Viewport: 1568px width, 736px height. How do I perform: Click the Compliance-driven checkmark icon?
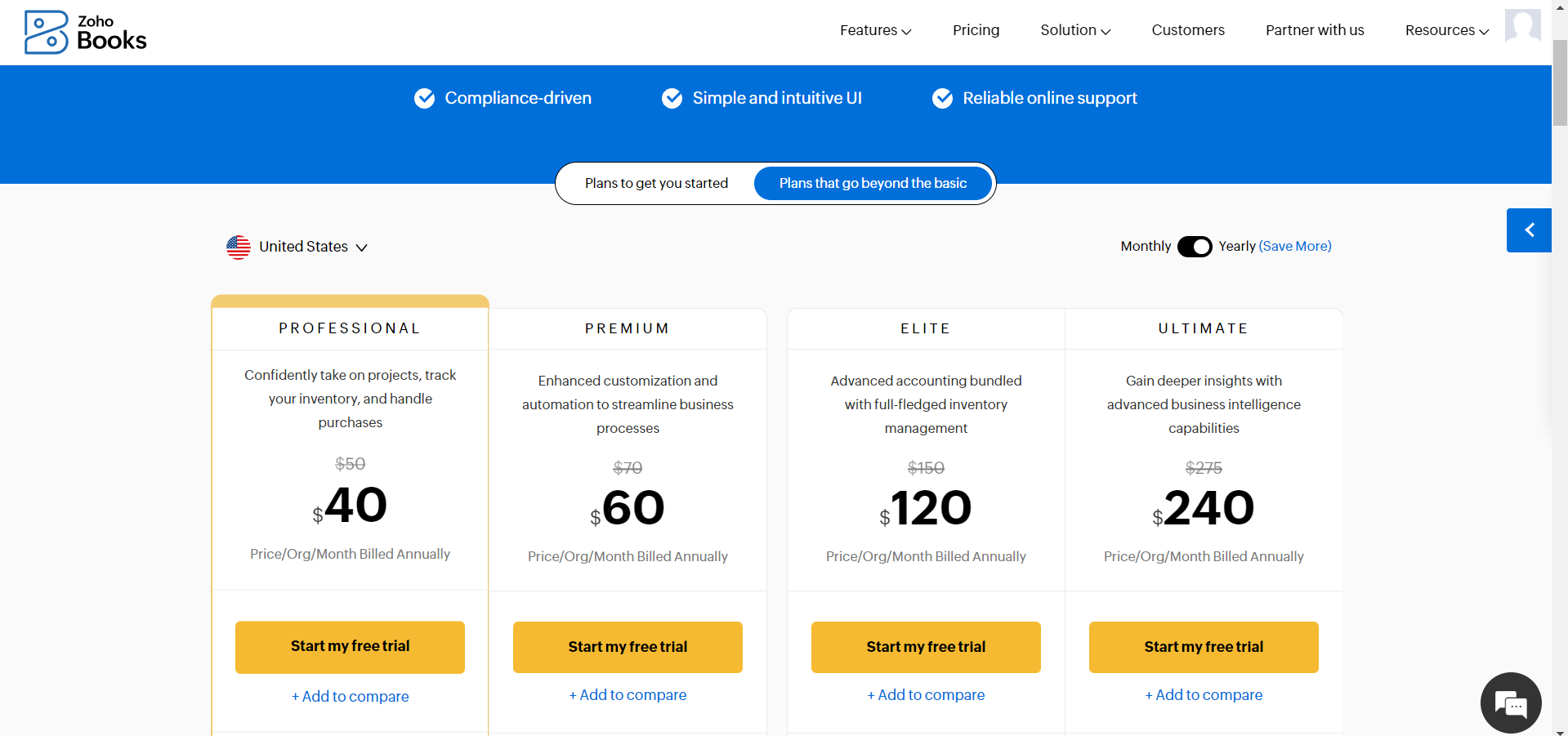click(x=424, y=98)
